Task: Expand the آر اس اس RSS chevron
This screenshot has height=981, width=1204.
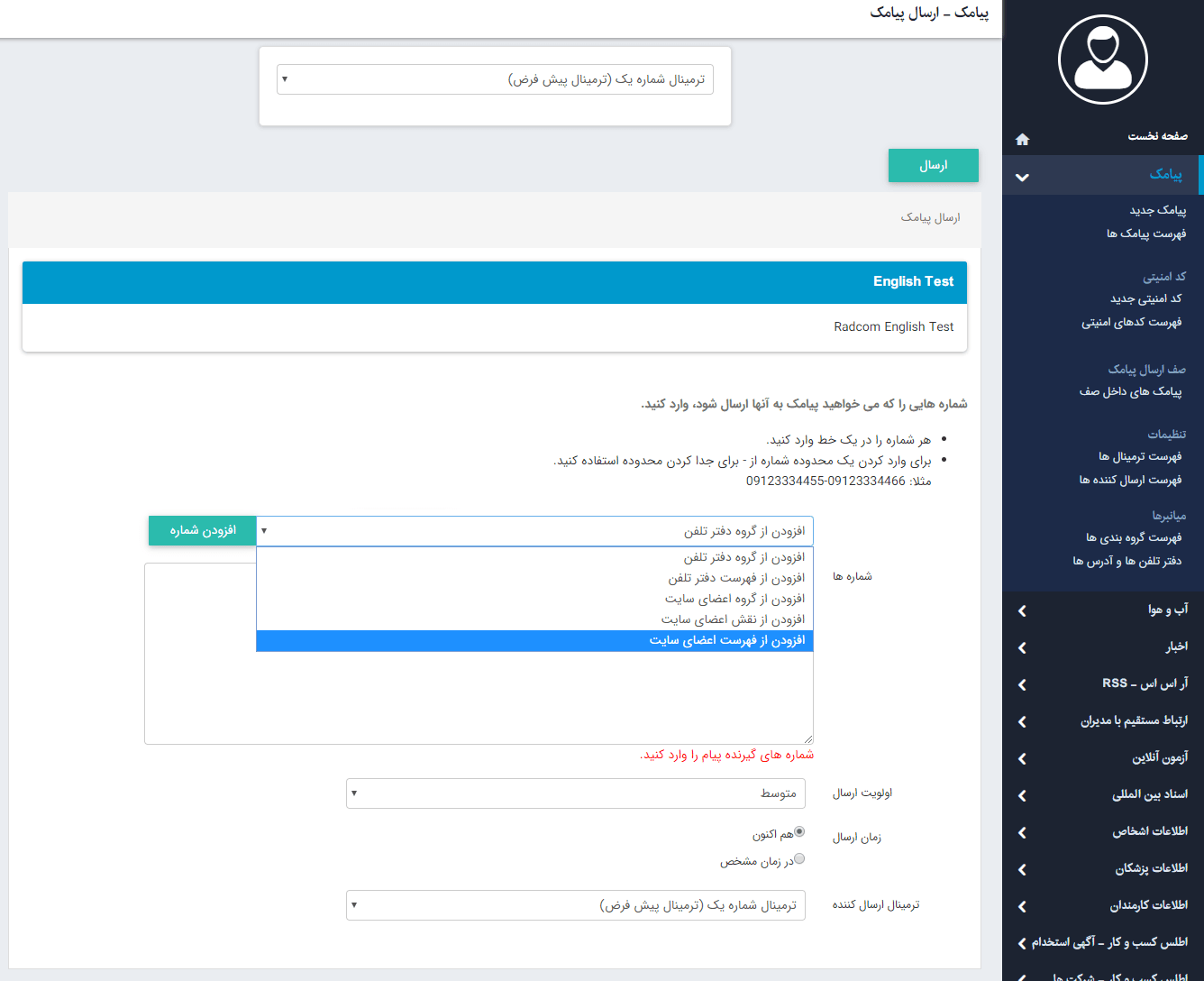Action: pyautogui.click(x=1022, y=685)
